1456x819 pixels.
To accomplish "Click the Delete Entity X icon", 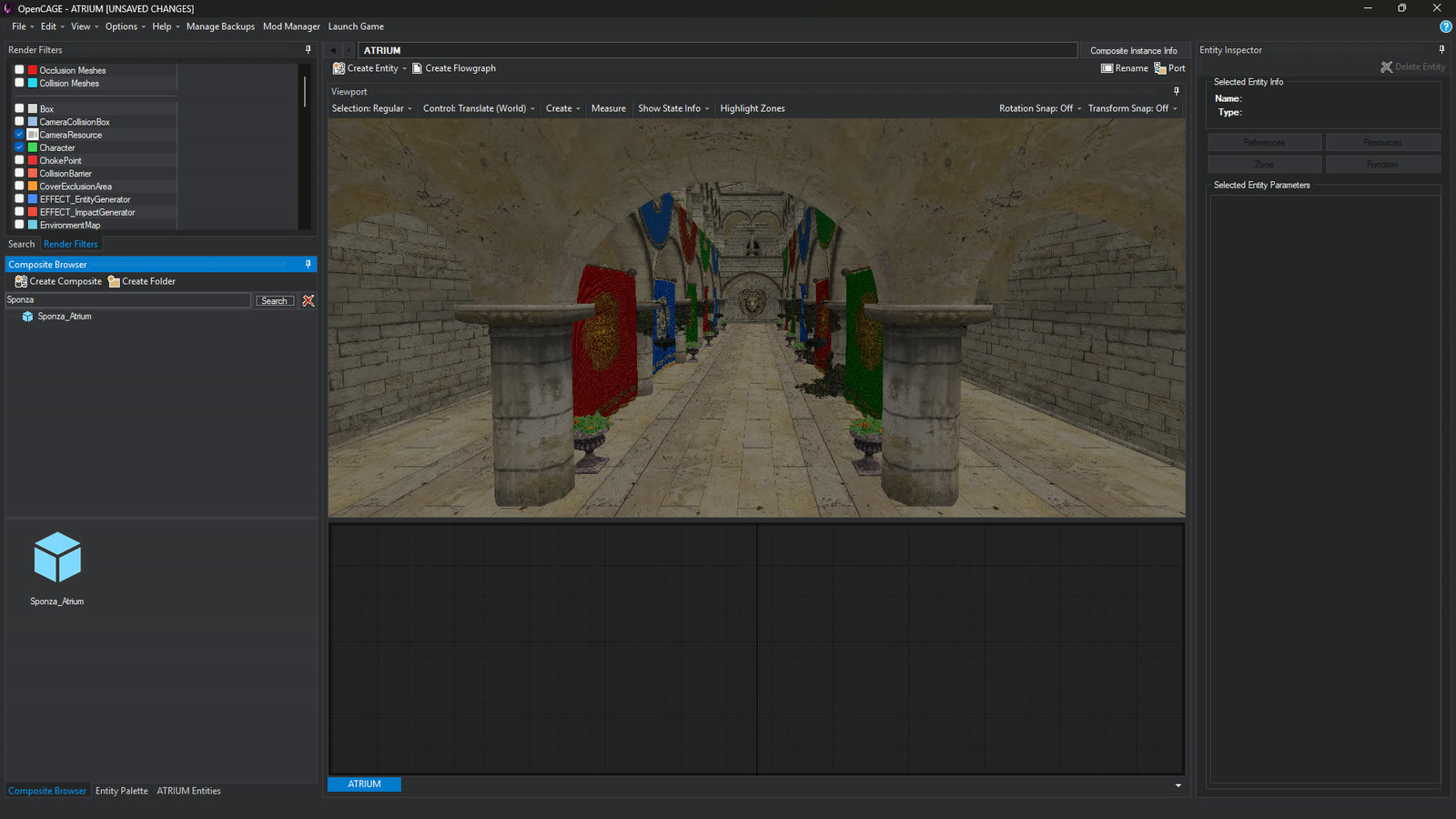I will (x=1387, y=67).
